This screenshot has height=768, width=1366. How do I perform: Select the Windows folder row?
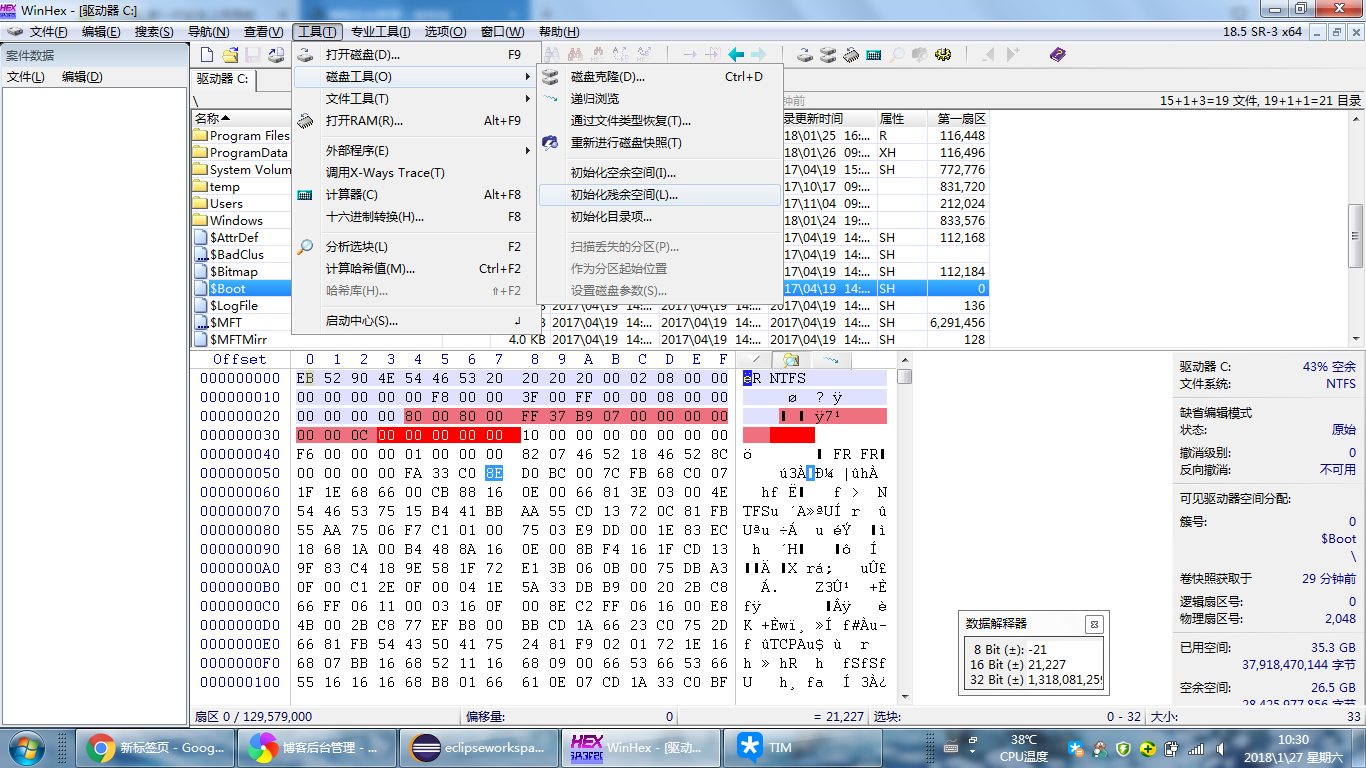click(x=240, y=221)
